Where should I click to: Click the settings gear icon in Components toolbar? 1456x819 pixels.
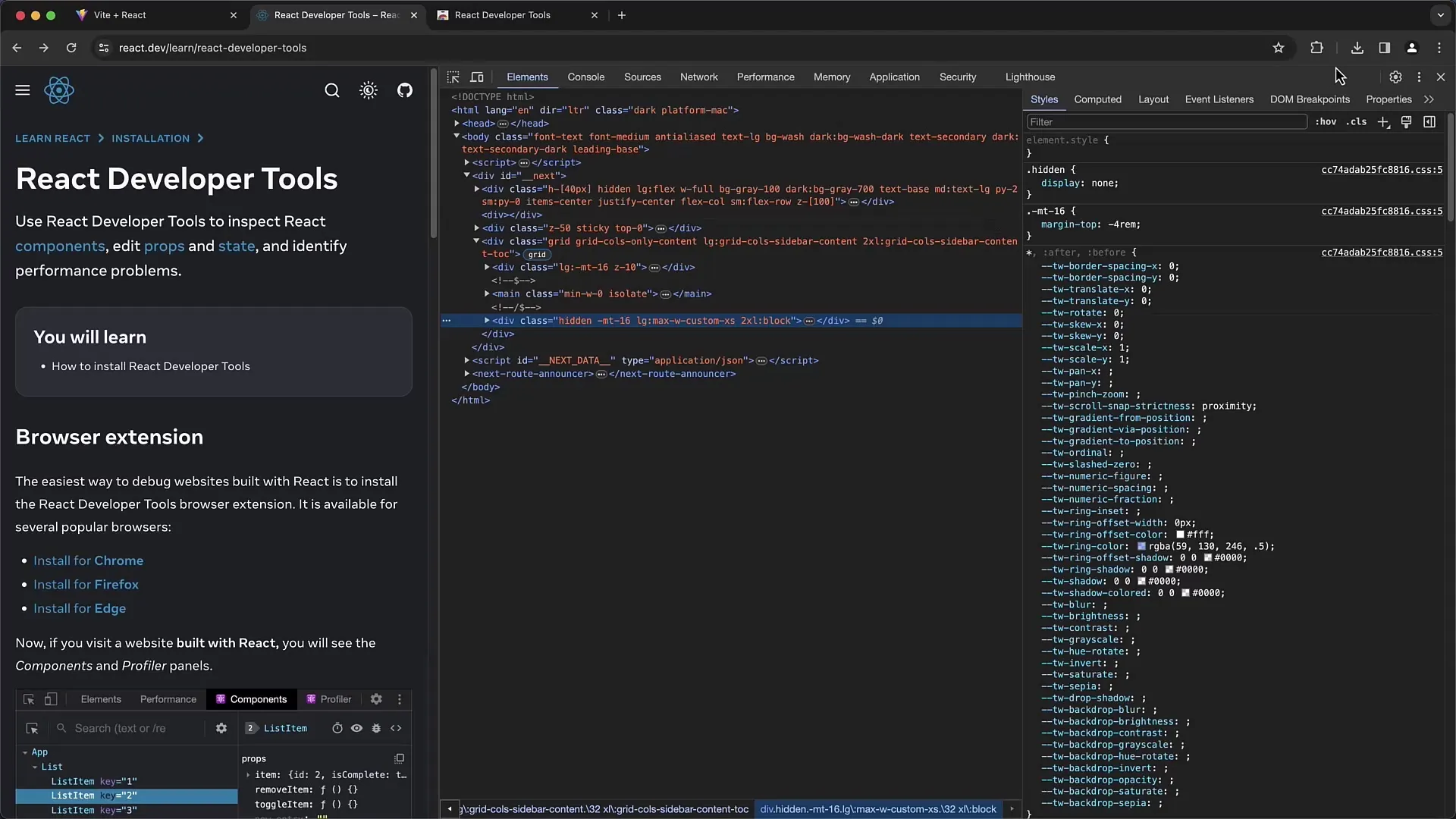[376, 699]
